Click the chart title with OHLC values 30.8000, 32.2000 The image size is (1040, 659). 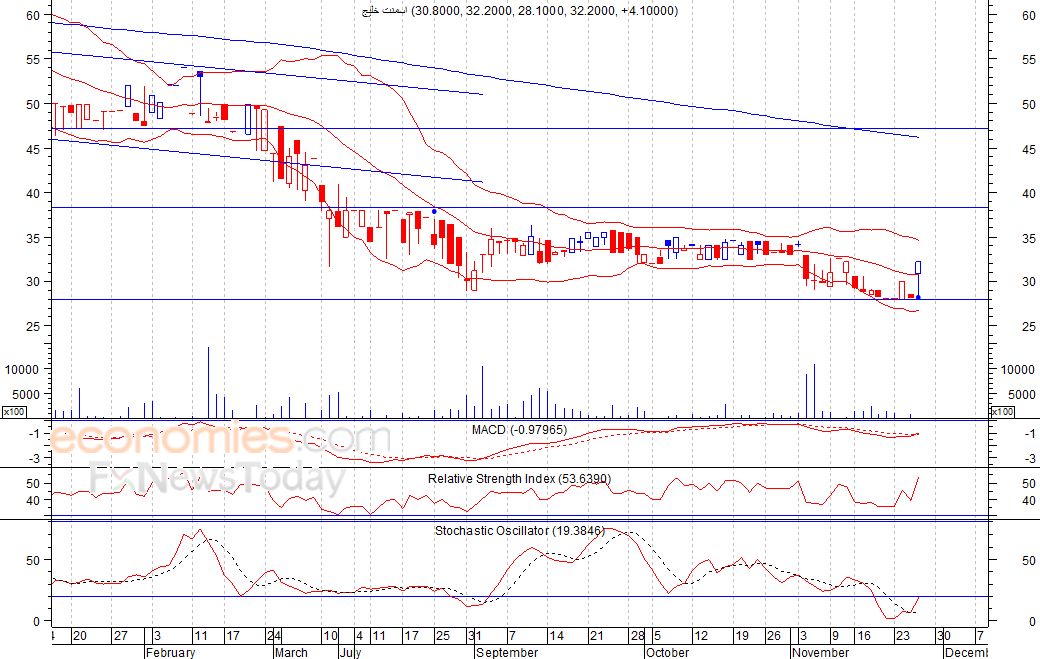point(520,11)
